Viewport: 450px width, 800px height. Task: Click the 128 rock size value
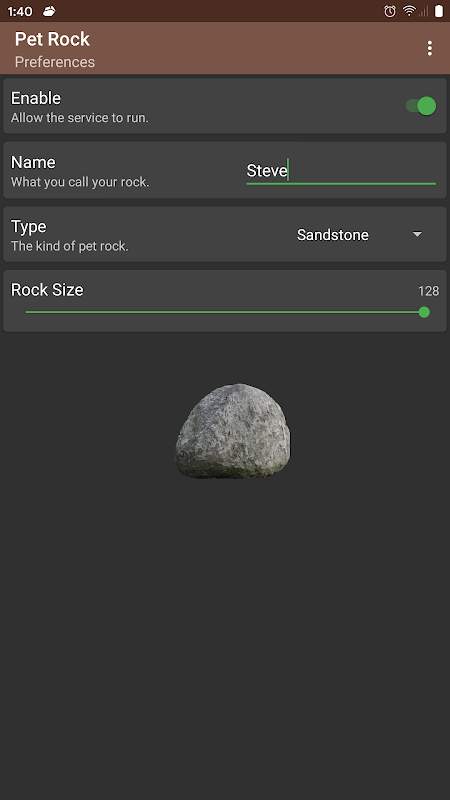(x=429, y=291)
